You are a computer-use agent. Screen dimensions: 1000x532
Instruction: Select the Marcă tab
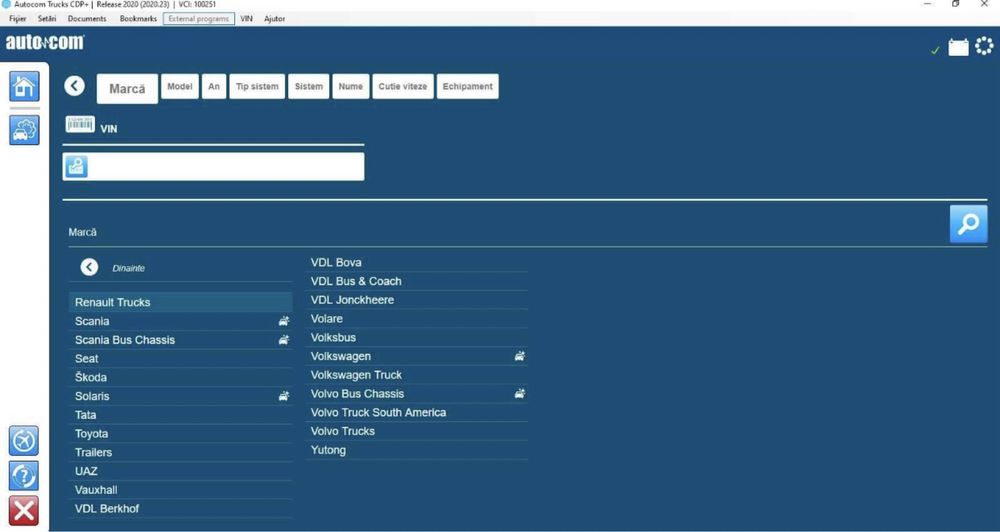(127, 89)
